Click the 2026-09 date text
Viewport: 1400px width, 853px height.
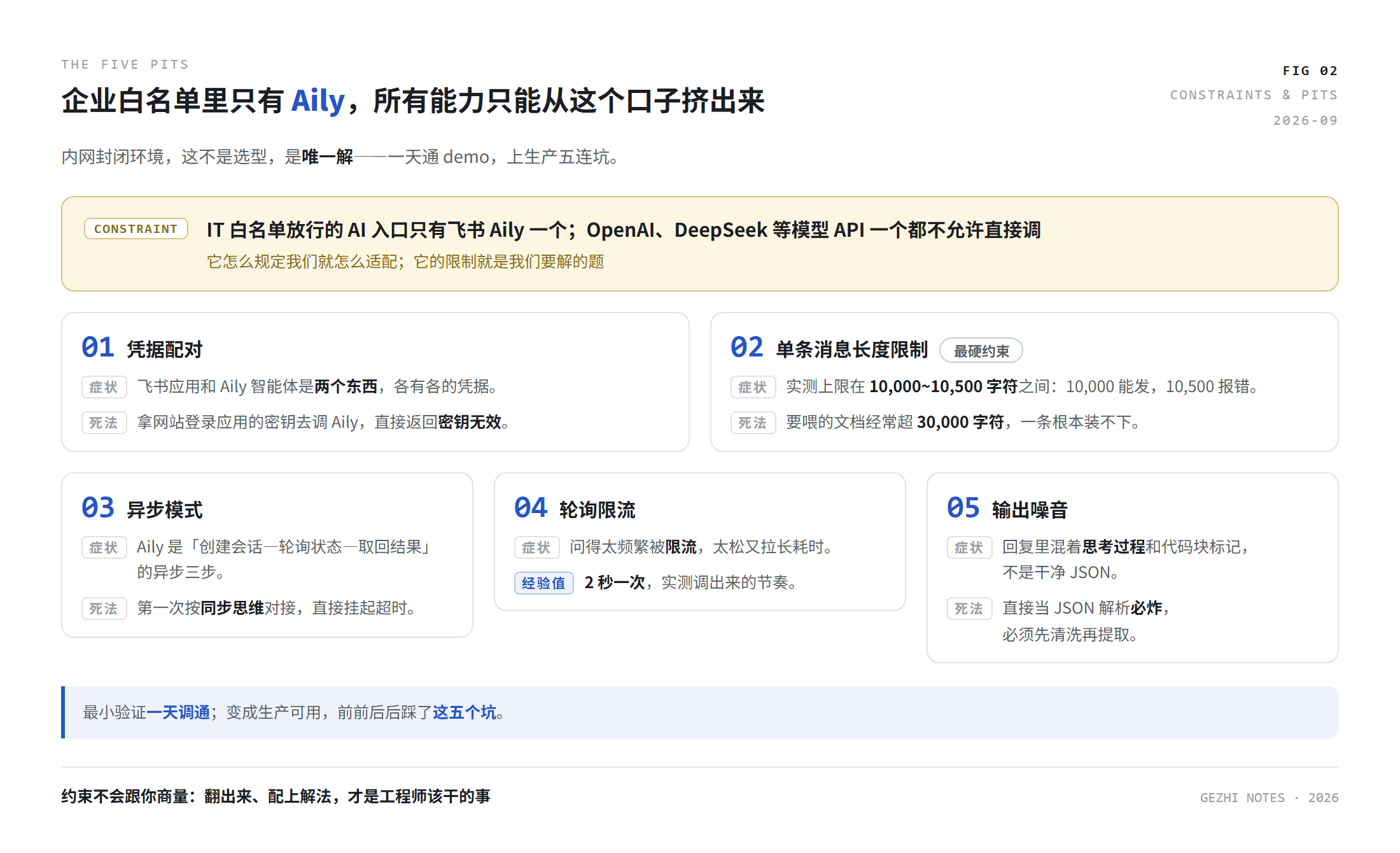1305,120
